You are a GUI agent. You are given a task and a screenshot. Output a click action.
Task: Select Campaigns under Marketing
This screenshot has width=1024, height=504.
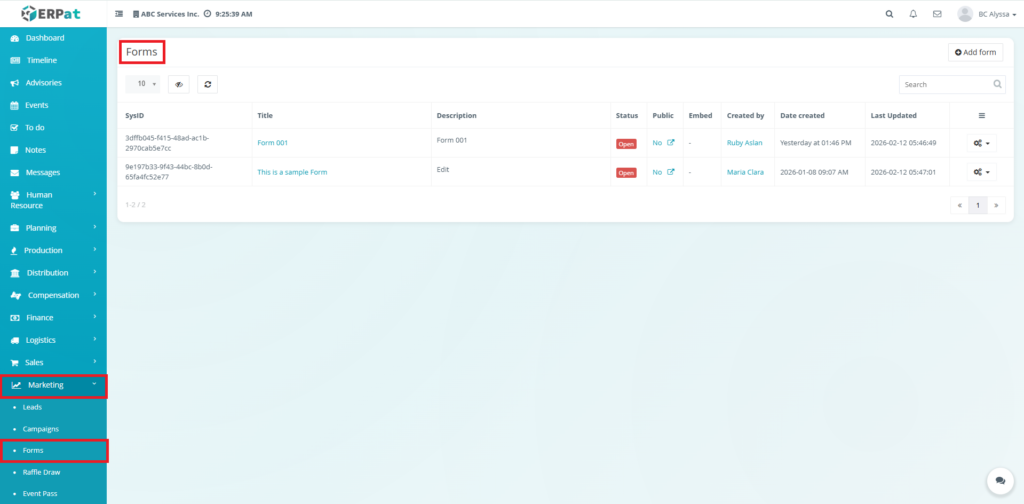coord(42,429)
